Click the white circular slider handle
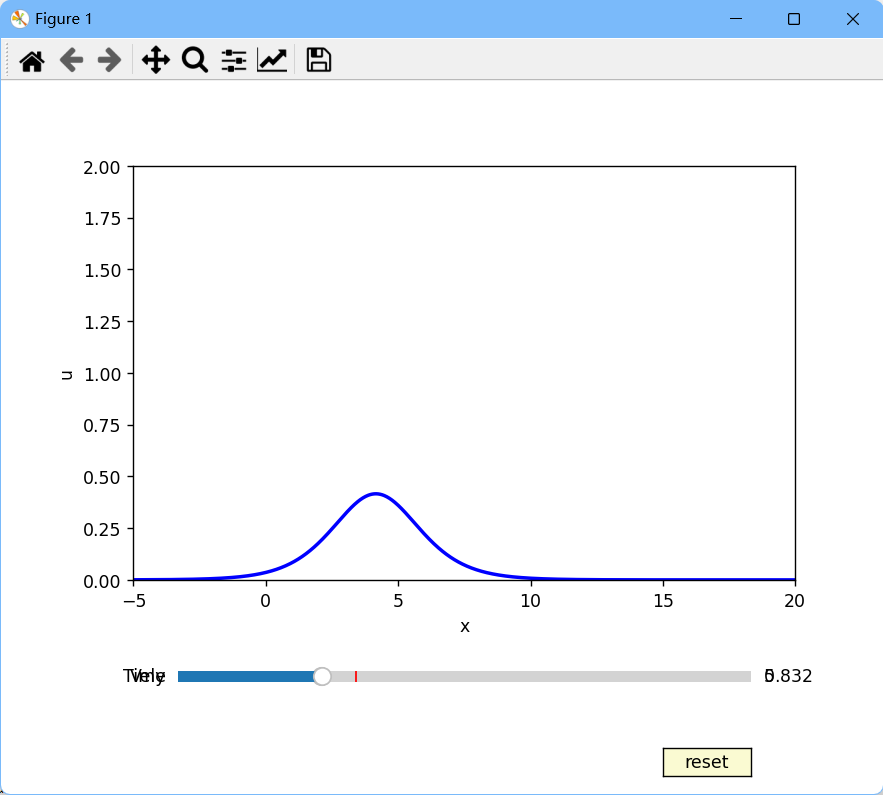 point(322,677)
